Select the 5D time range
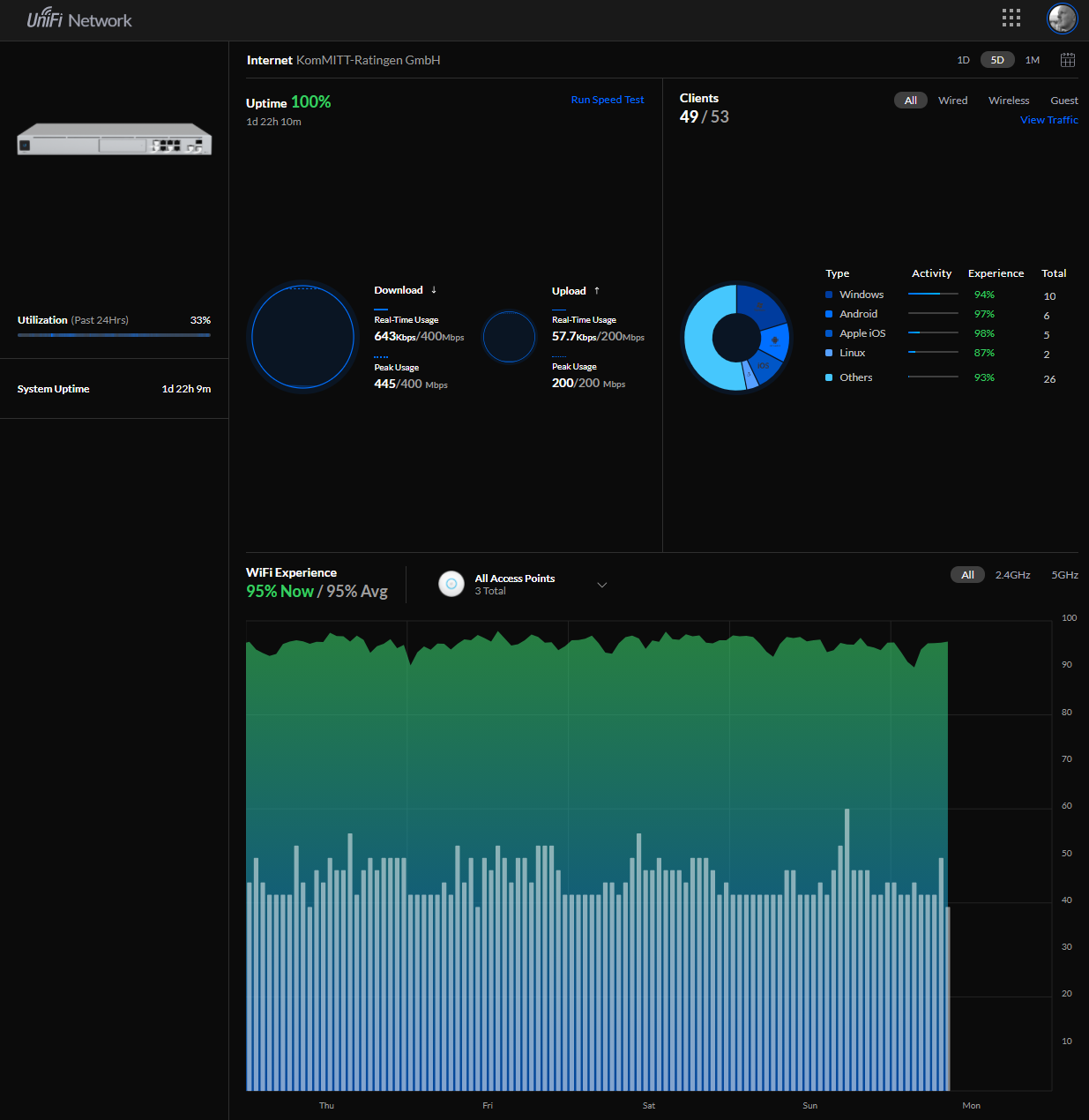Image resolution: width=1089 pixels, height=1120 pixels. pyautogui.click(x=997, y=60)
